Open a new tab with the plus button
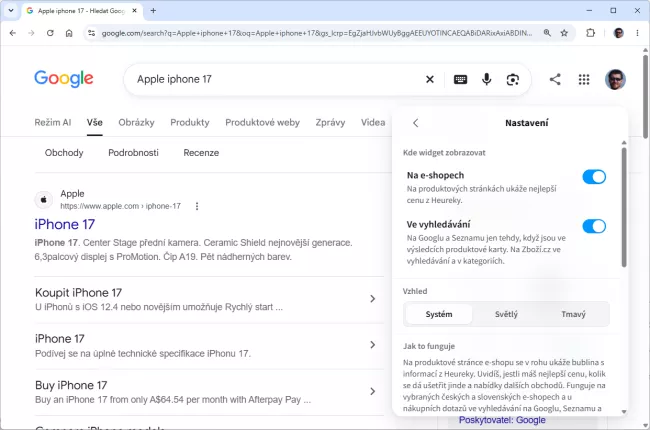The width and height of the screenshot is (650, 430). [153, 11]
